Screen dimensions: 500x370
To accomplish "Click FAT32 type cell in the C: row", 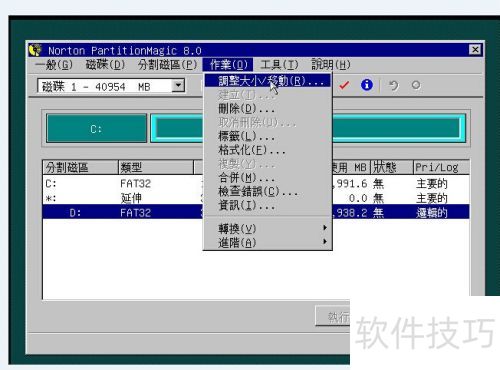I will click(135, 183).
